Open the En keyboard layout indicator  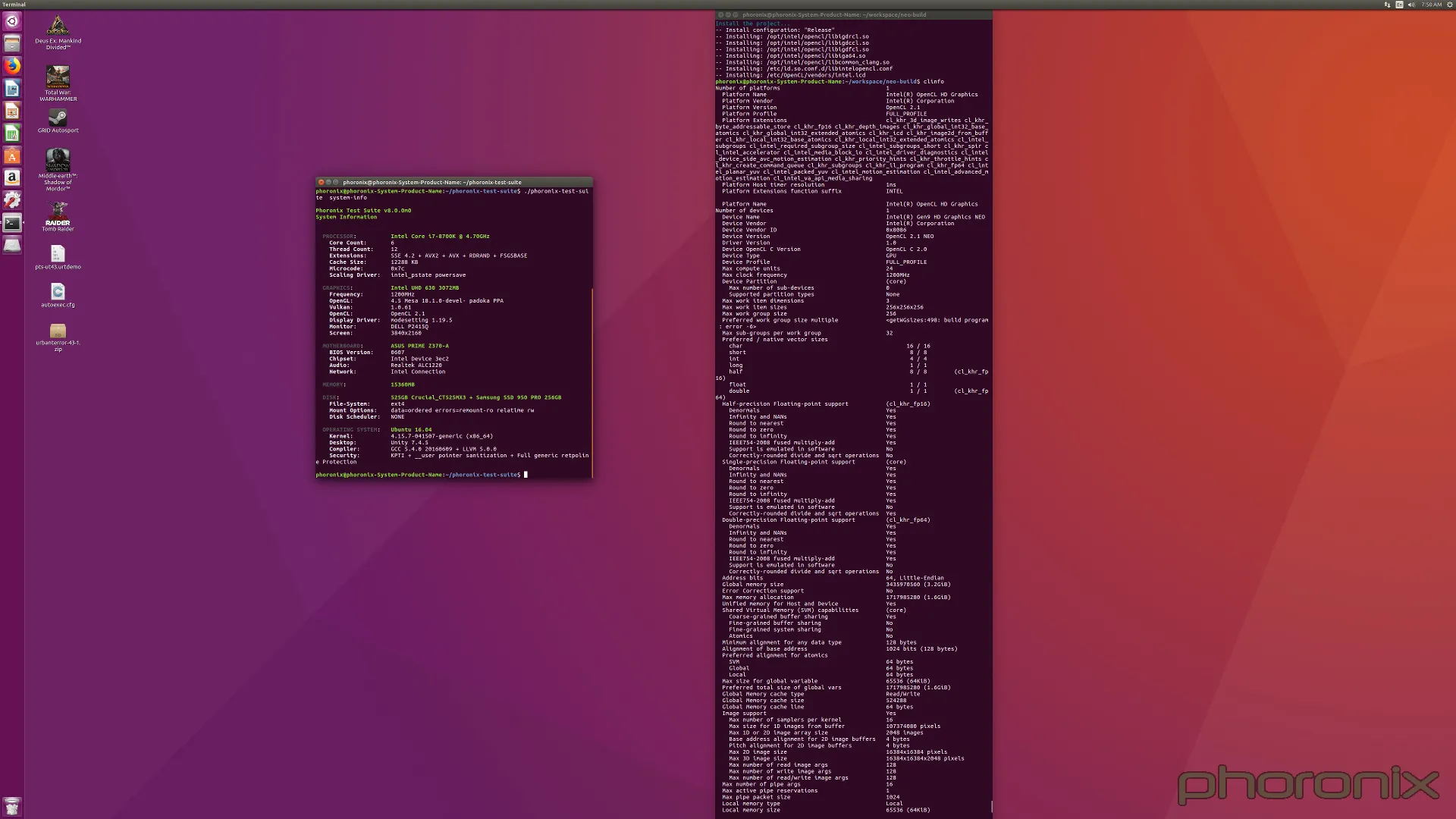[1399, 5]
